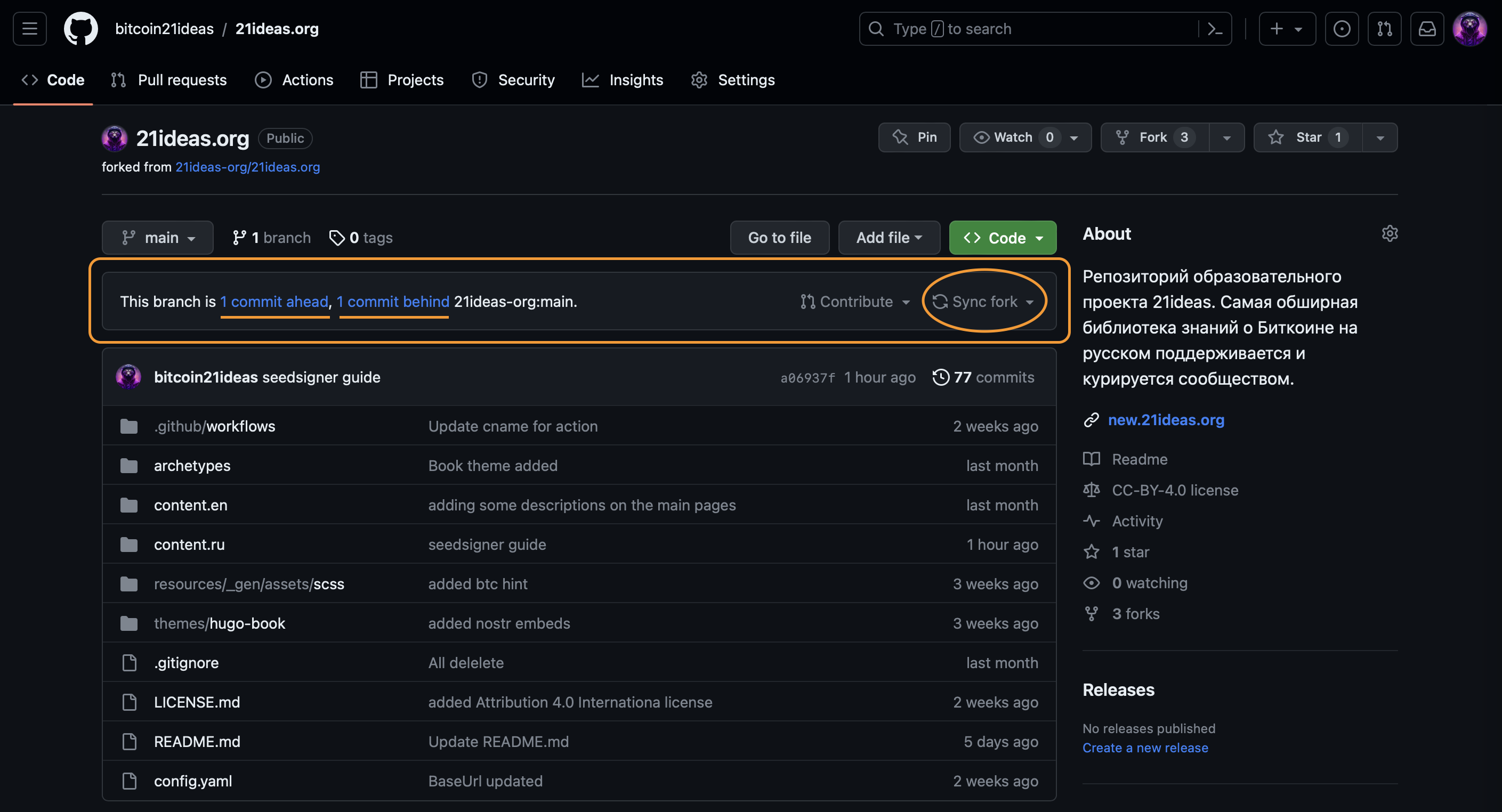Open commit history clock icon
The image size is (1502, 812).
click(941, 377)
